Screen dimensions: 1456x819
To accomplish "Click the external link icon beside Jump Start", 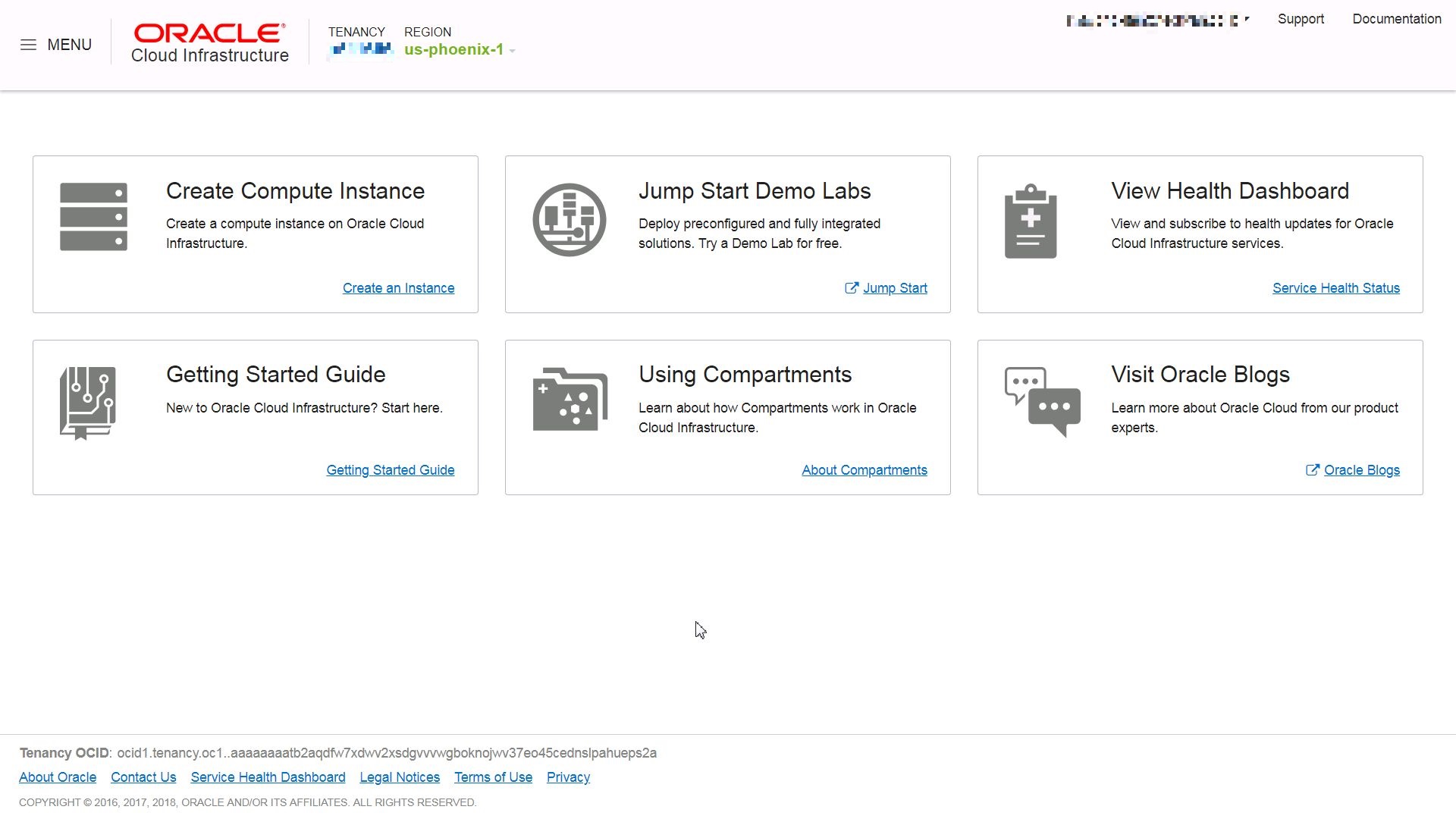I will point(852,288).
